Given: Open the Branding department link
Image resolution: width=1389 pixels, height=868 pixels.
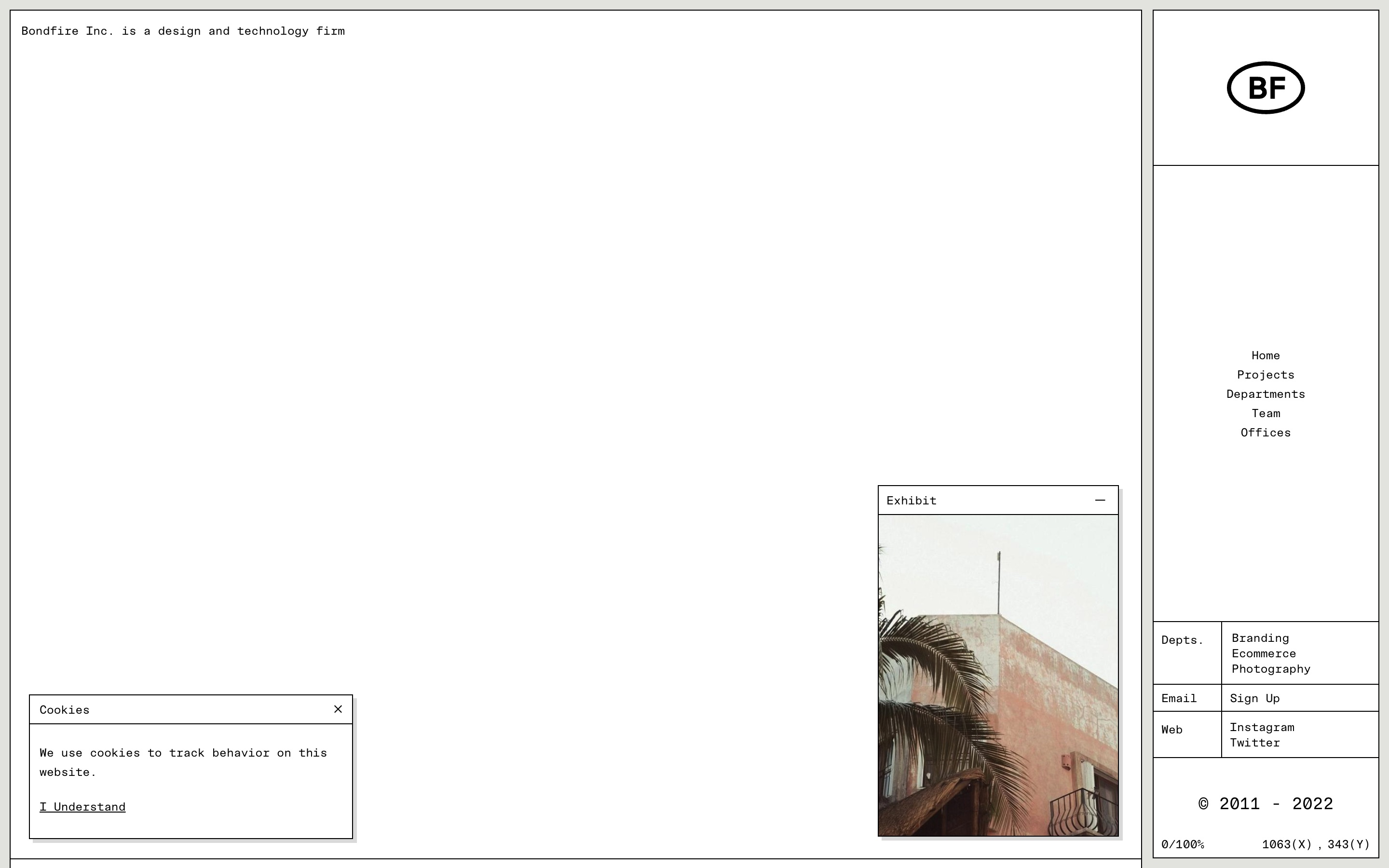Looking at the screenshot, I should click(1260, 638).
